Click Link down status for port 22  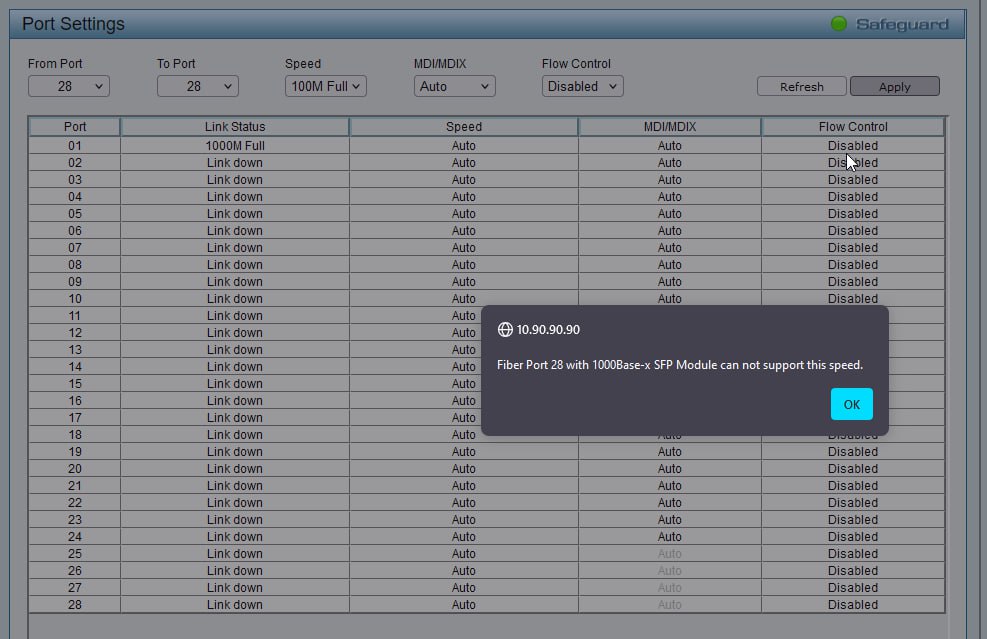pyautogui.click(x=235, y=502)
